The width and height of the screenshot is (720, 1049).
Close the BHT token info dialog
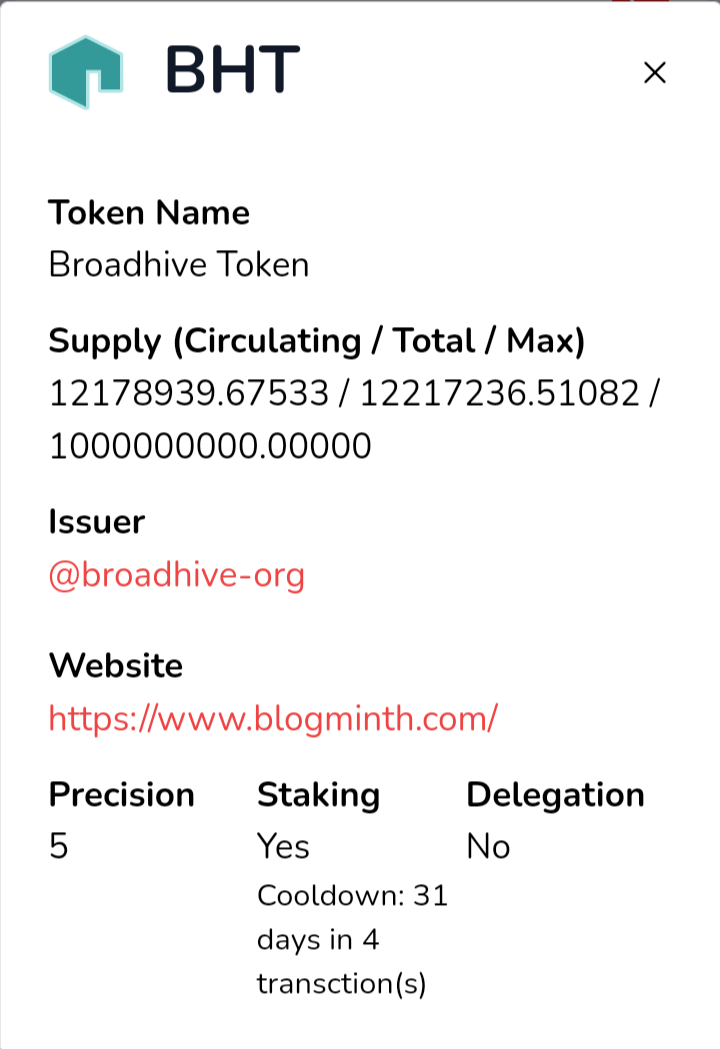point(654,72)
